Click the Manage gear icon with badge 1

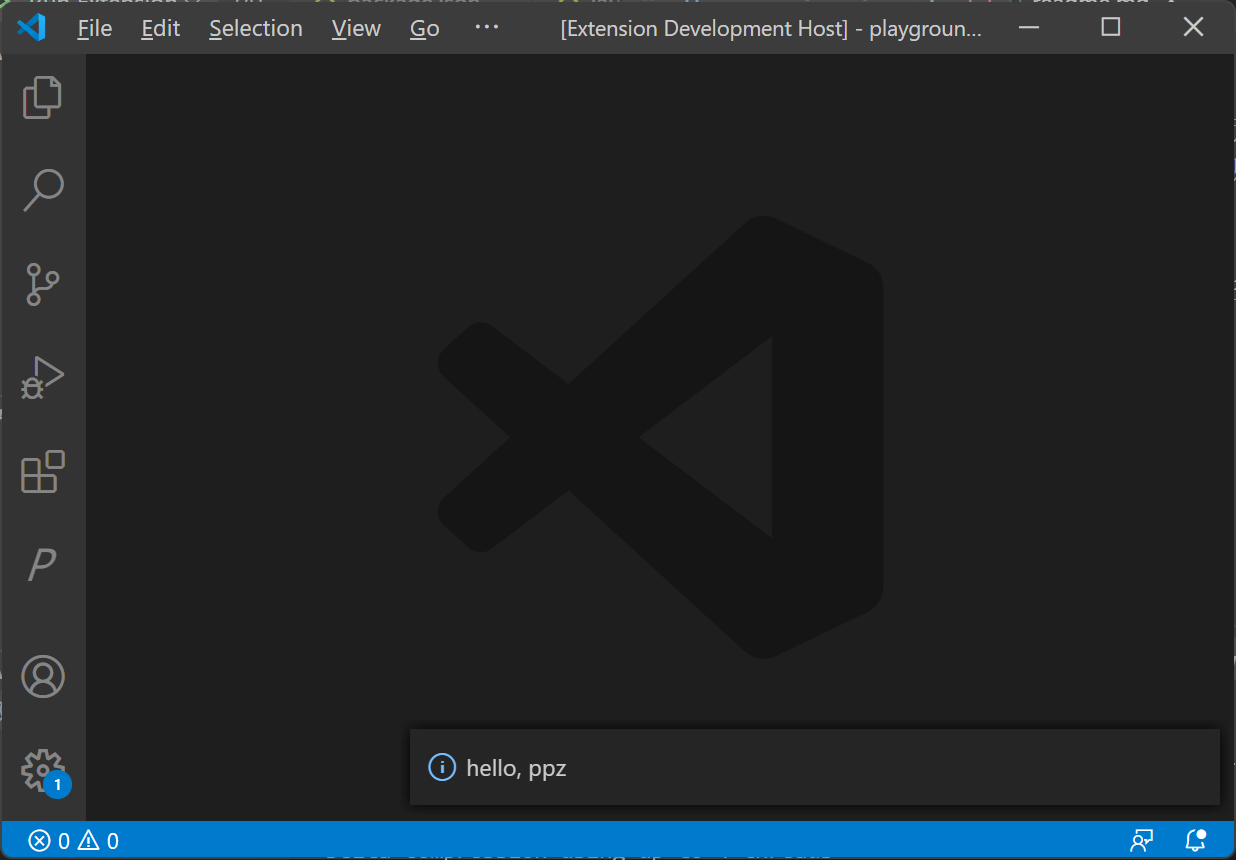coord(42,770)
